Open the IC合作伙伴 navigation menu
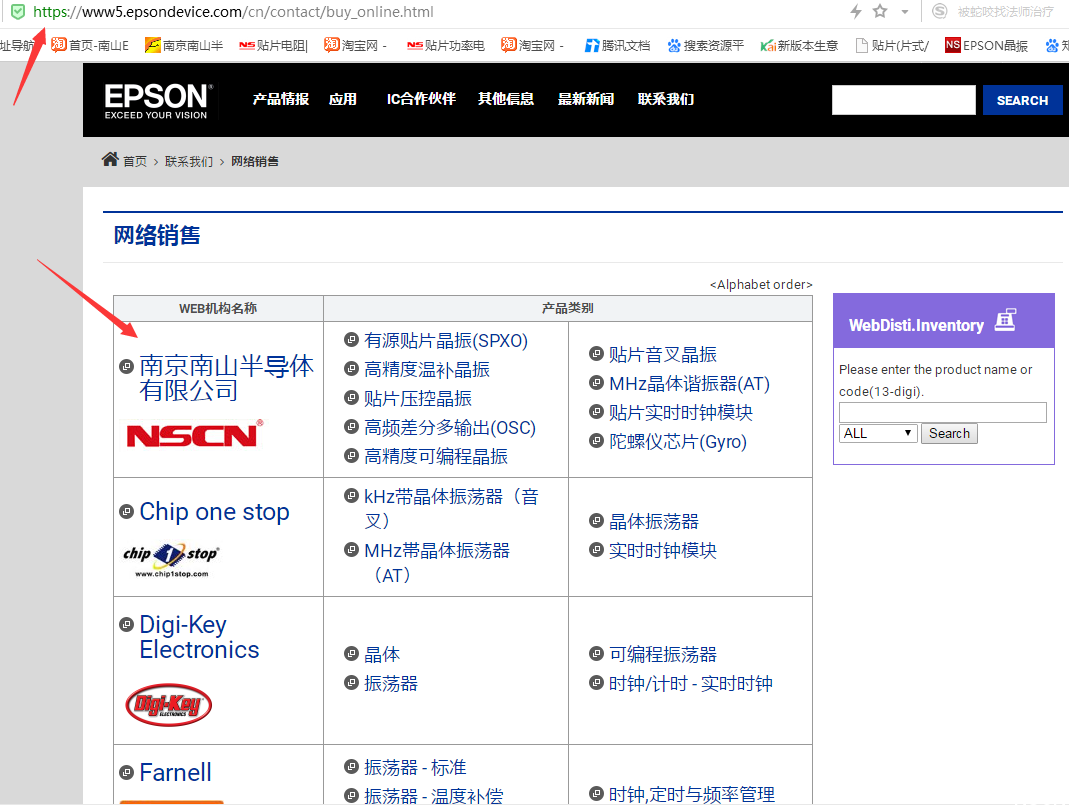Screen dimensions: 1069x809 421,99
